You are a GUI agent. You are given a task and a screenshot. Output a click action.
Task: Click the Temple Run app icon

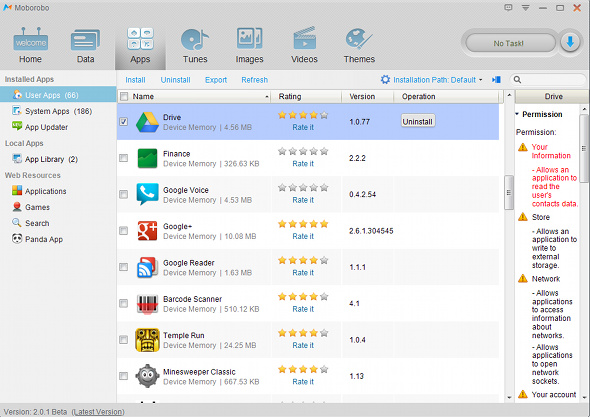pyautogui.click(x=147, y=339)
